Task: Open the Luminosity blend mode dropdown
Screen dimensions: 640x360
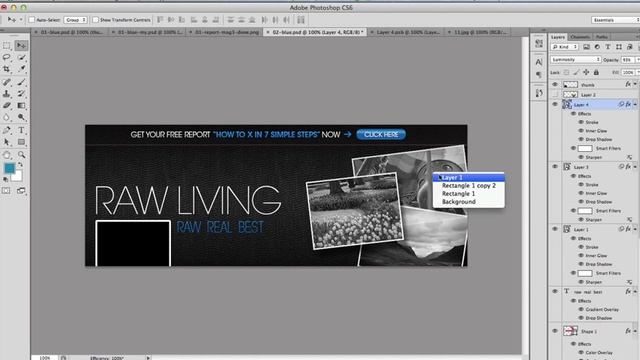Action: click(x=576, y=60)
